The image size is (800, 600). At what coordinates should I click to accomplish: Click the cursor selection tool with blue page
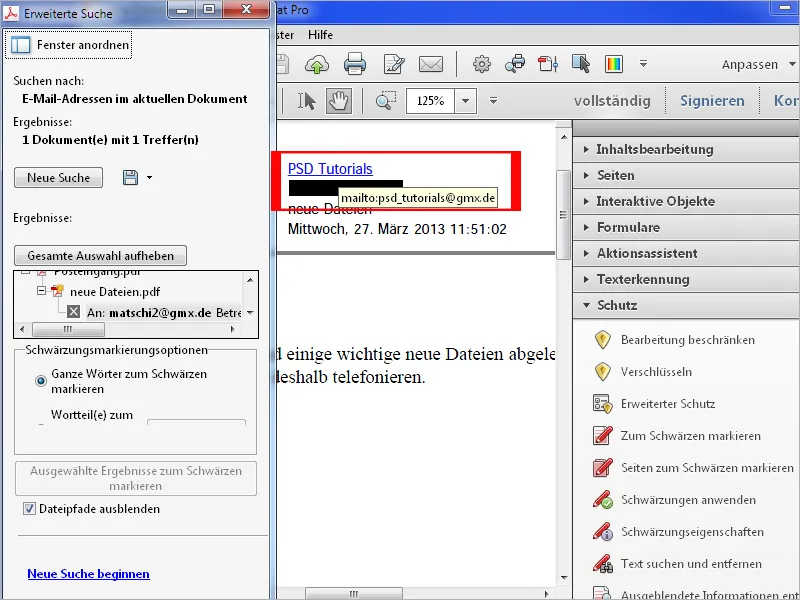pos(581,64)
